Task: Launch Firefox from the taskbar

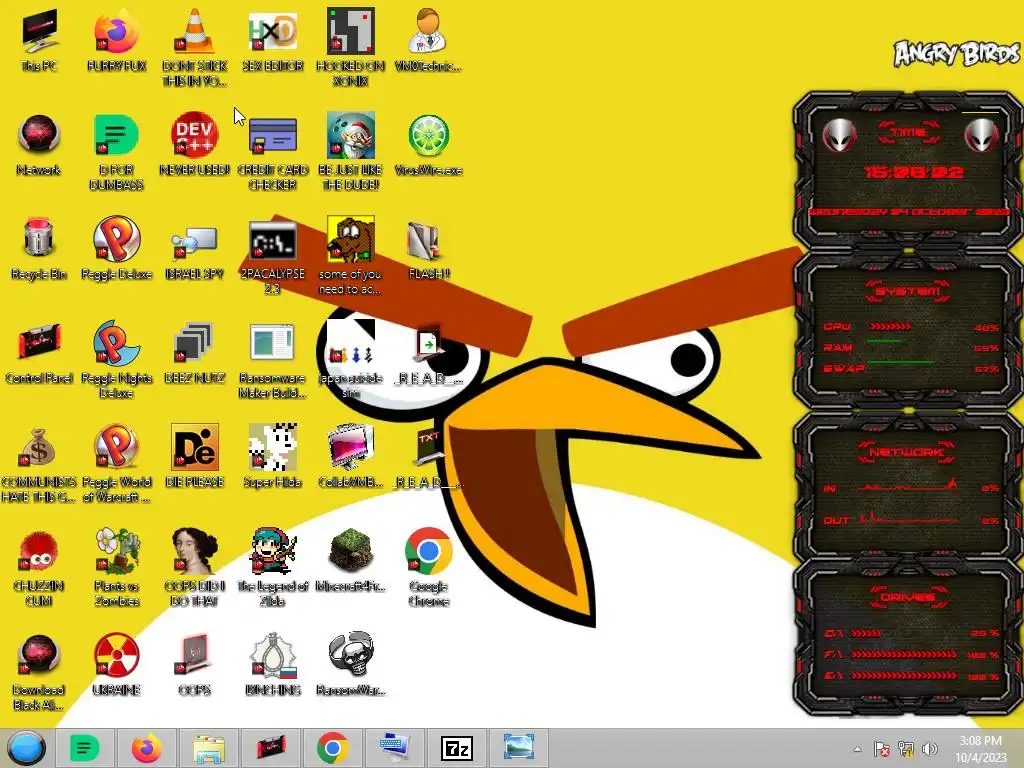Action: pos(146,748)
